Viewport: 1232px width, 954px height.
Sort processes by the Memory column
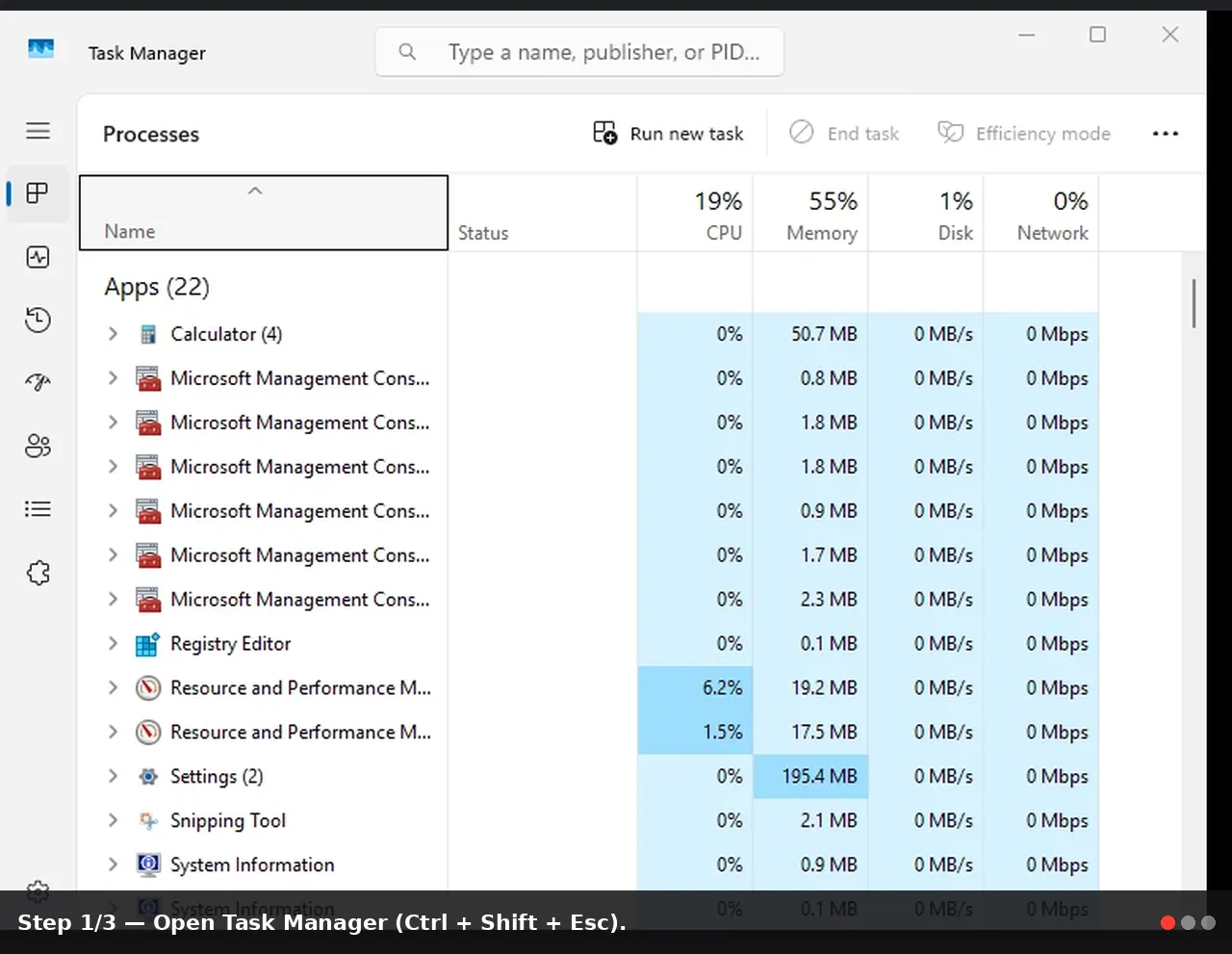[x=810, y=214]
